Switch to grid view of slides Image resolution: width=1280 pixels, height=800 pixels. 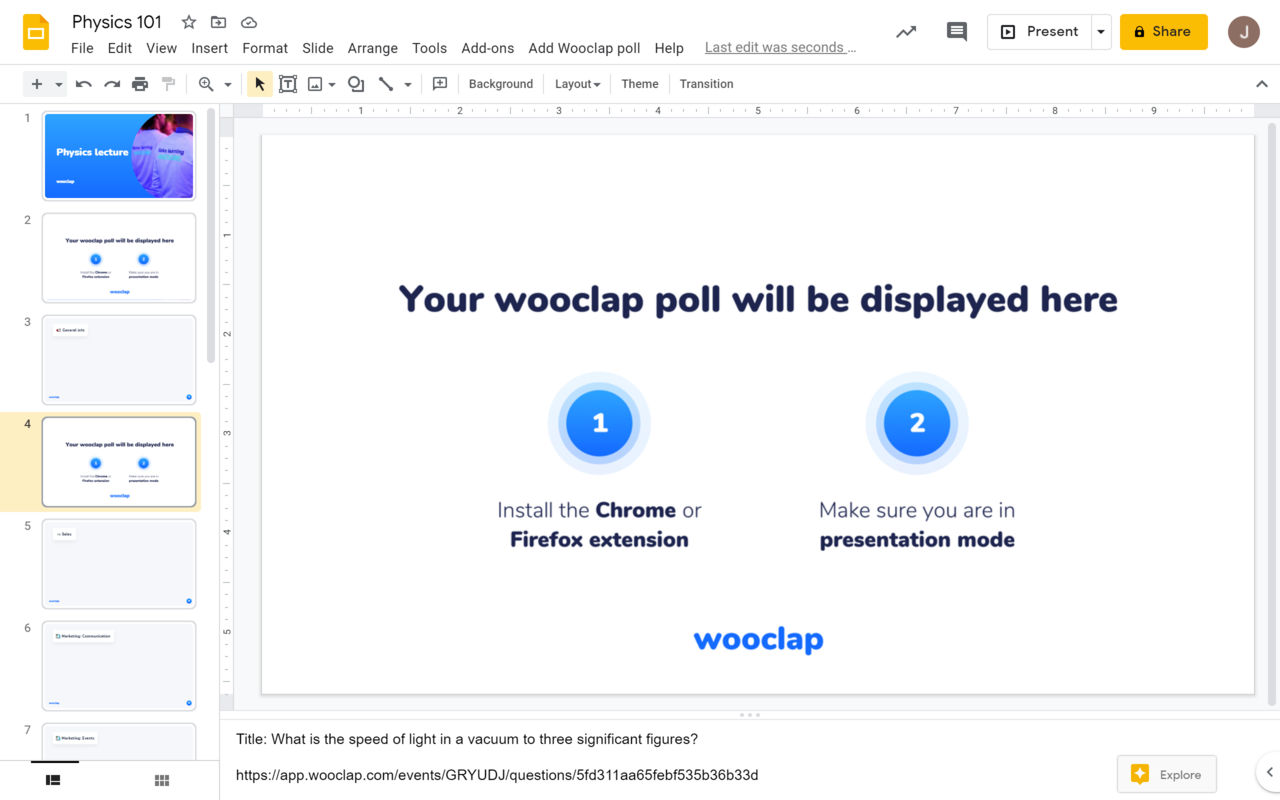[x=161, y=779]
